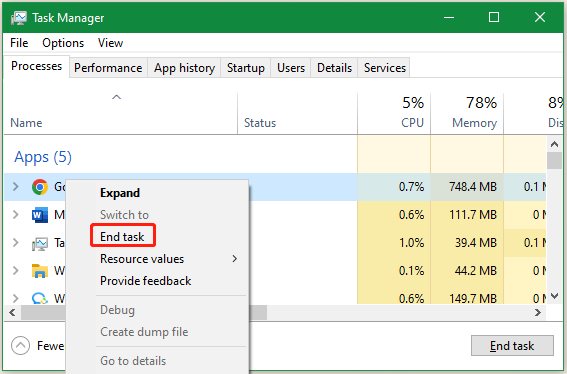Expand the last visible app row
Viewport: 567px width, 374px height.
16,298
